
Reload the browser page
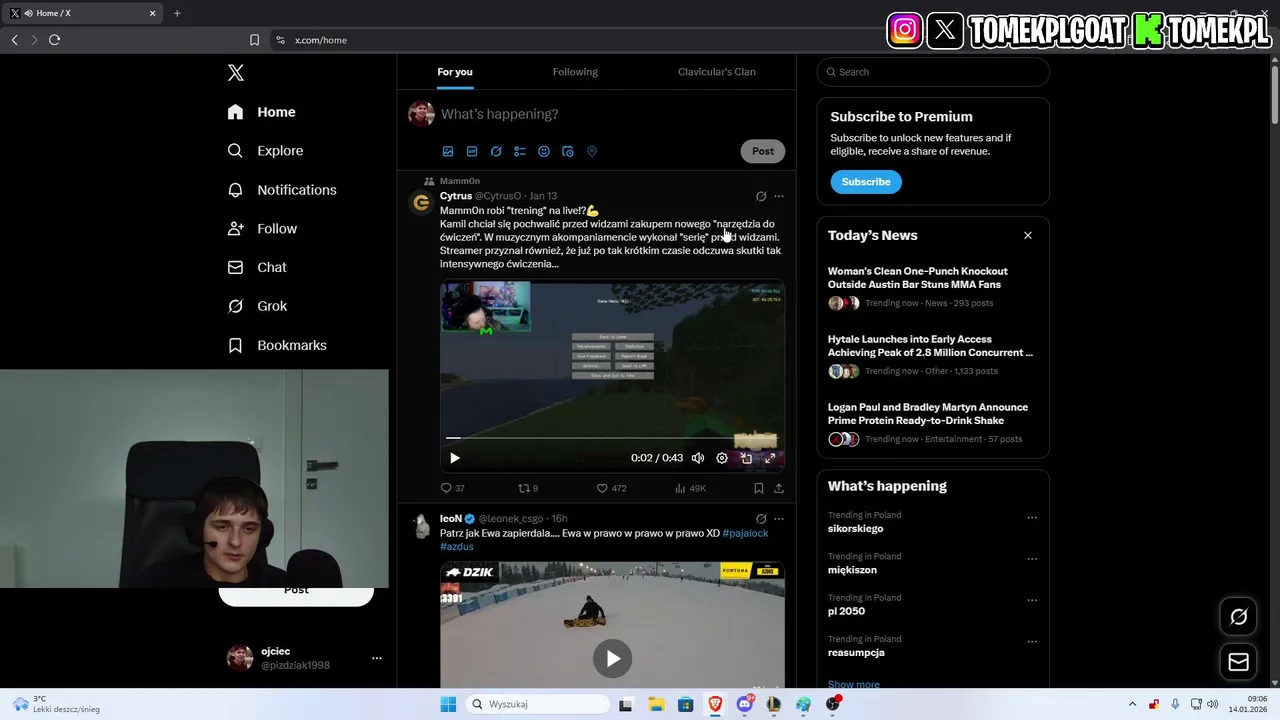tap(54, 40)
